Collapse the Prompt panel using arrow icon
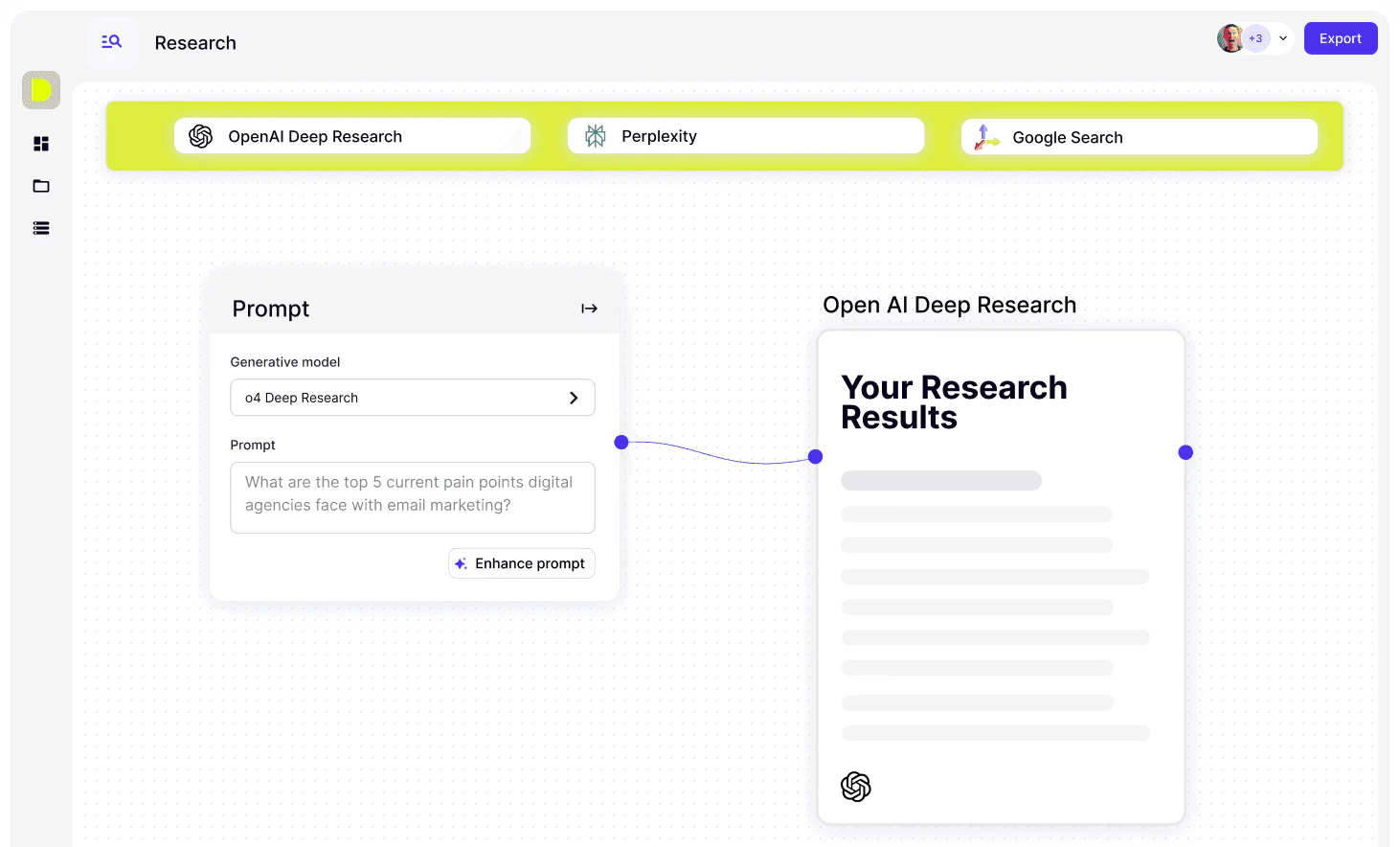The height and width of the screenshot is (847, 1400). tap(589, 309)
